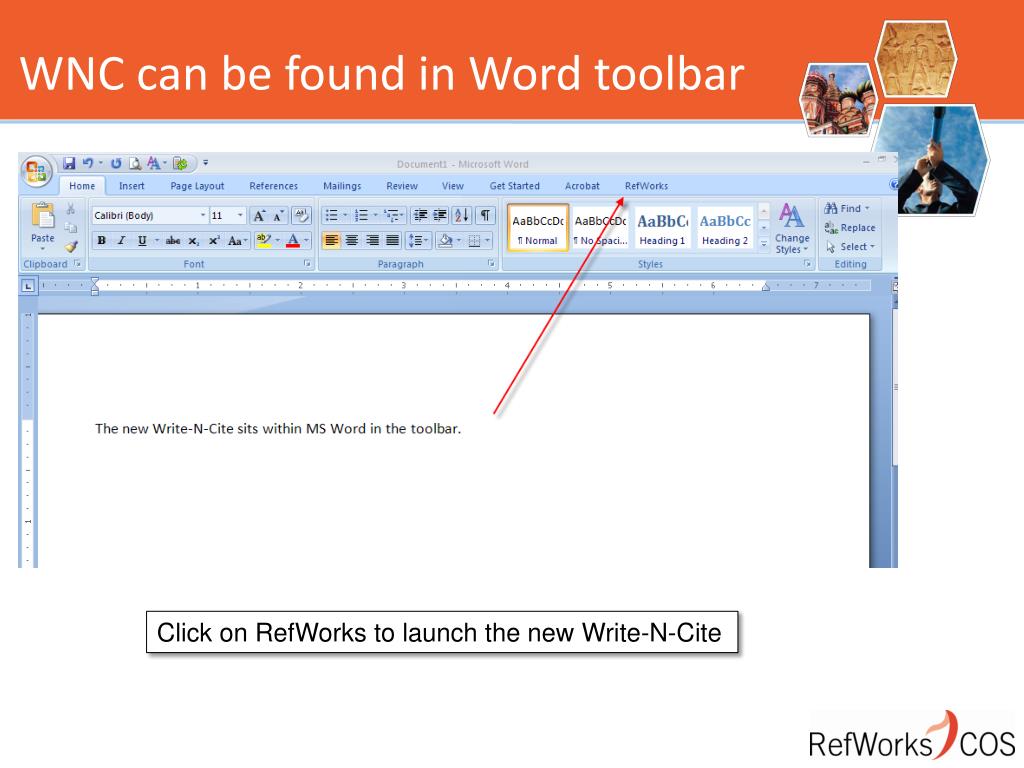Cut selection with scissors icon
The width and height of the screenshot is (1024, 768).
pos(71,208)
